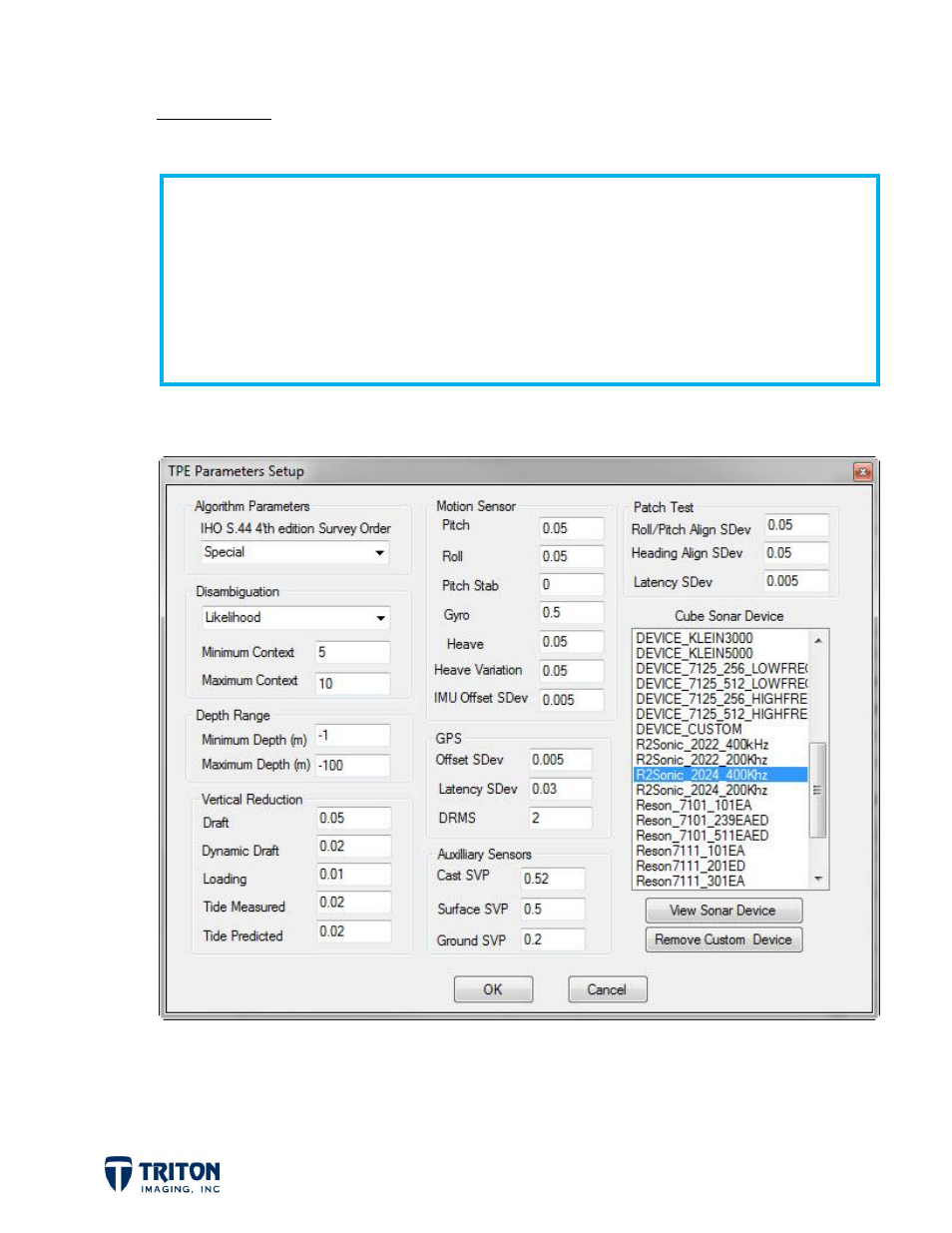Click the Pitch Stab input field
The width and height of the screenshot is (952, 1233).
pos(572,584)
